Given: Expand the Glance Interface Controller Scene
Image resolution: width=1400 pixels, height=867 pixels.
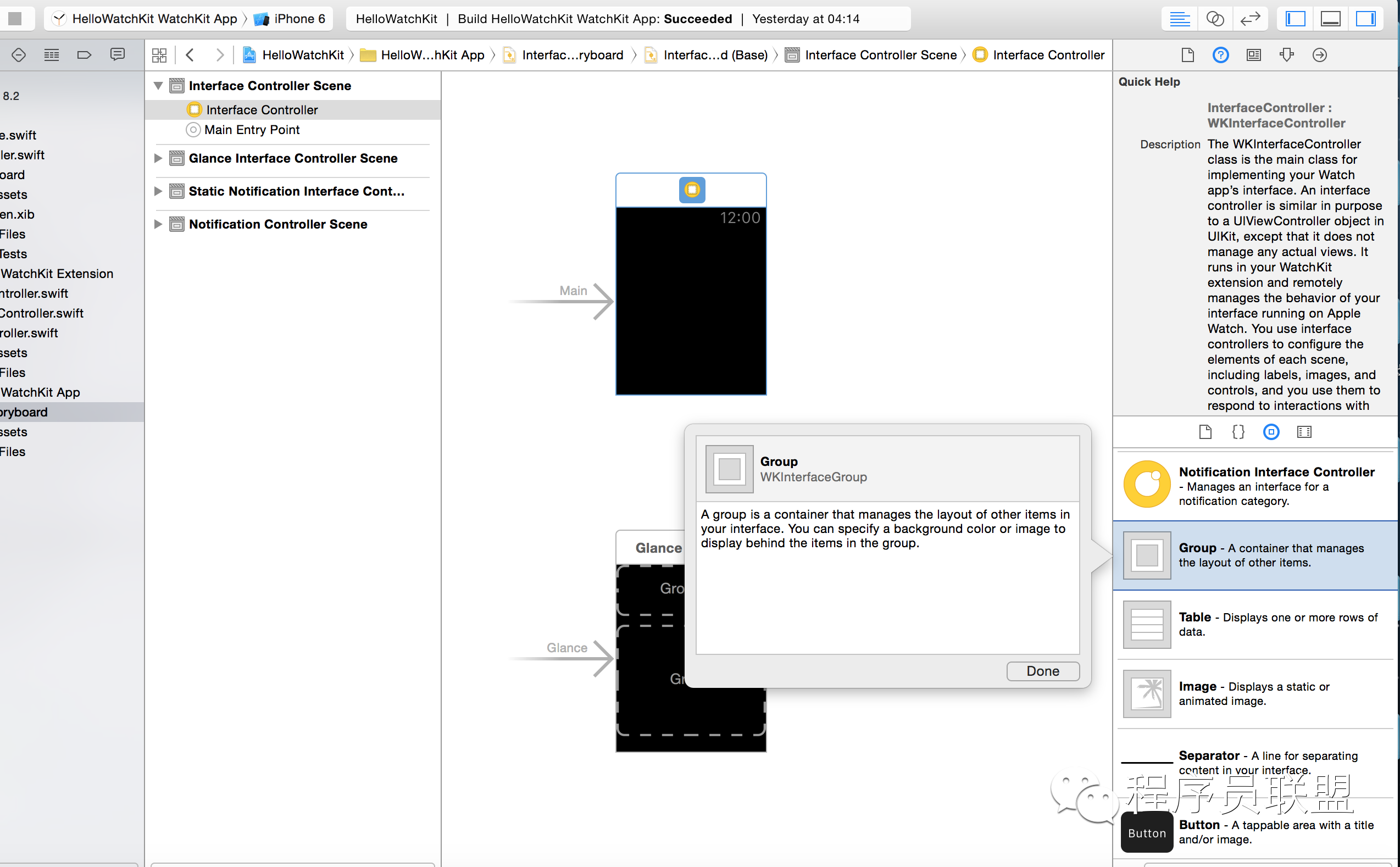Looking at the screenshot, I should (158, 158).
